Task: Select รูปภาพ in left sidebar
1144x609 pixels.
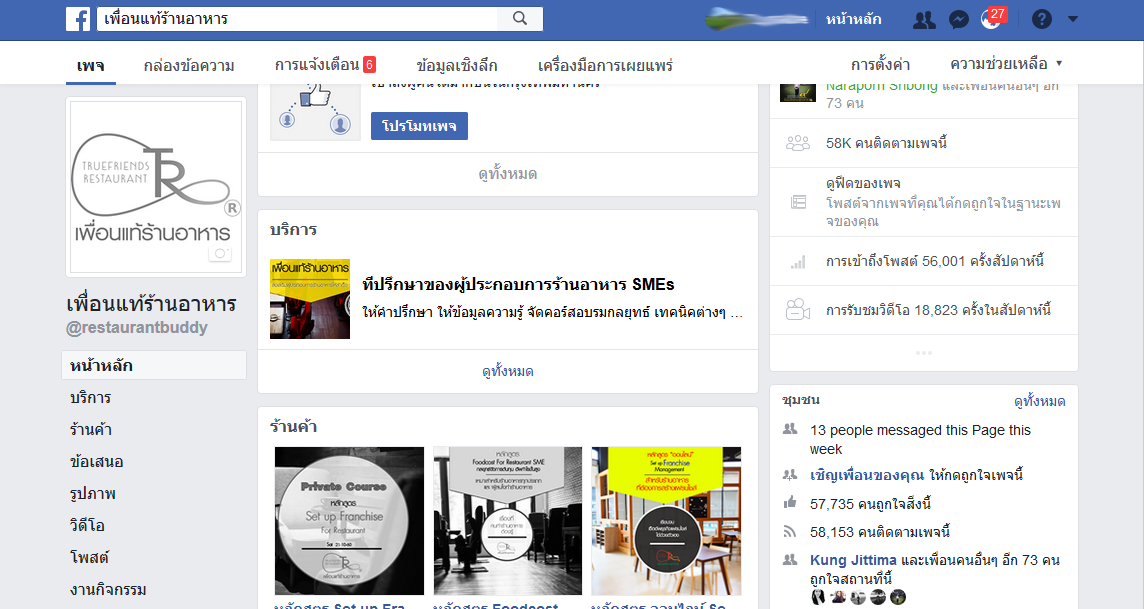Action: pos(93,494)
